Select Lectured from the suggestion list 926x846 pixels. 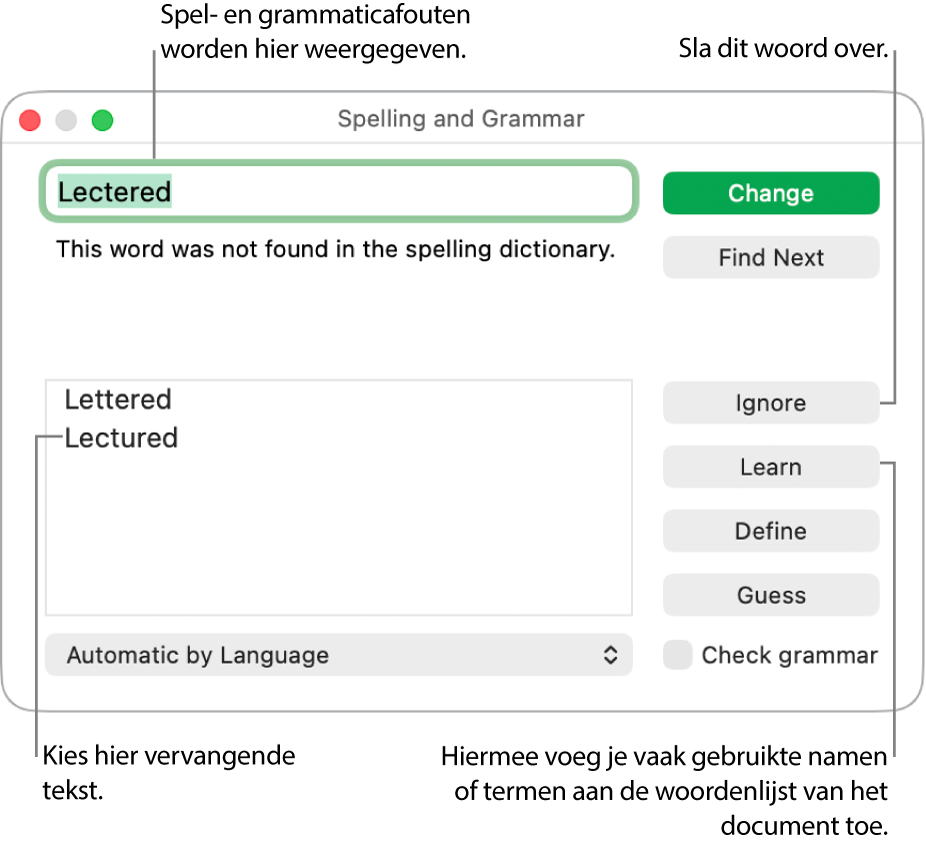(x=120, y=438)
